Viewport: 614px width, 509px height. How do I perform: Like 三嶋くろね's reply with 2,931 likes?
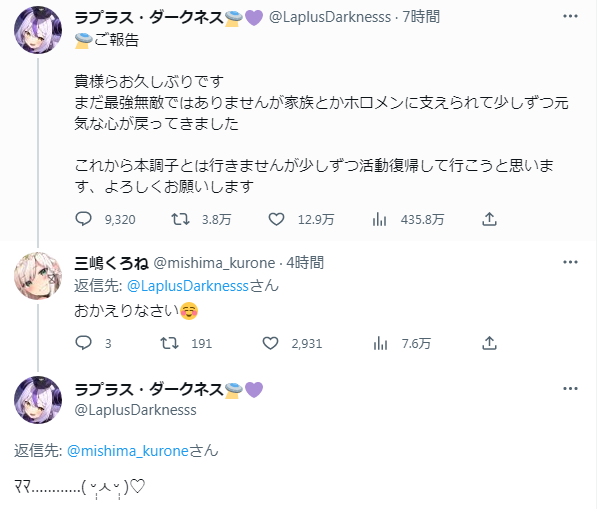click(269, 343)
